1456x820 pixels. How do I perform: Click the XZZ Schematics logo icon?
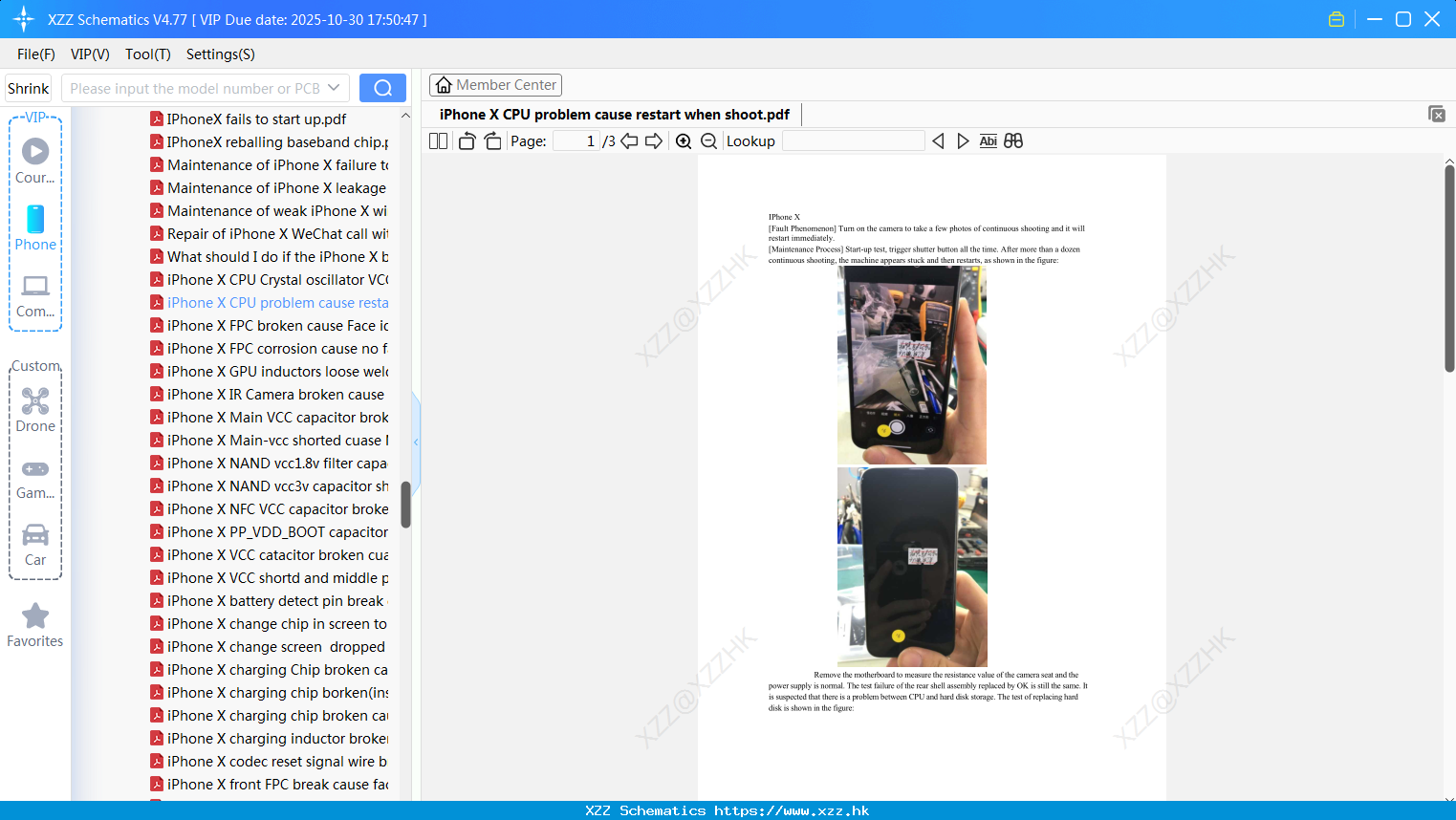[24, 19]
